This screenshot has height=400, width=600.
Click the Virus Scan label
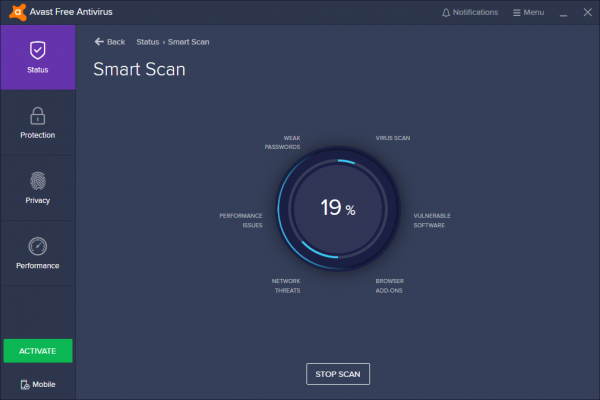393,138
